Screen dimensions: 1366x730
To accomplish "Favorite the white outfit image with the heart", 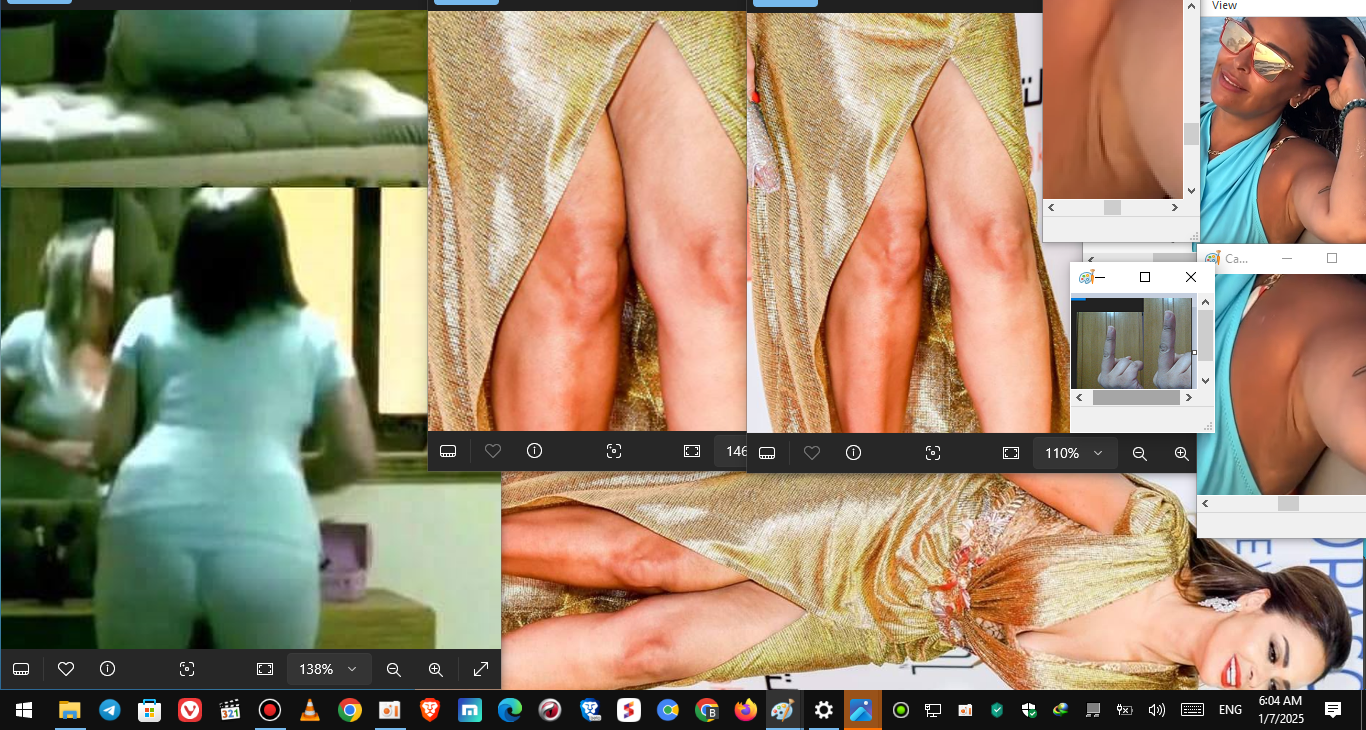I will coord(66,669).
